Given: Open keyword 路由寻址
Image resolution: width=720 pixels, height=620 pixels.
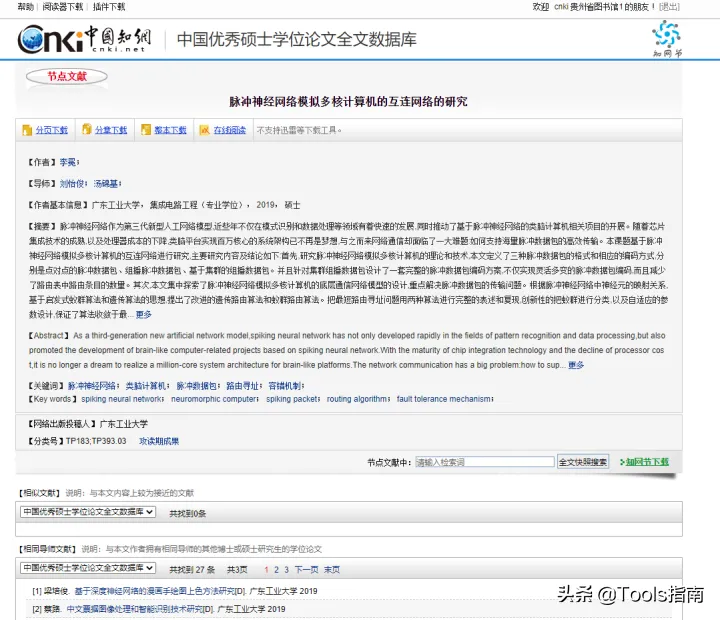Looking at the screenshot, I should 243,386.
